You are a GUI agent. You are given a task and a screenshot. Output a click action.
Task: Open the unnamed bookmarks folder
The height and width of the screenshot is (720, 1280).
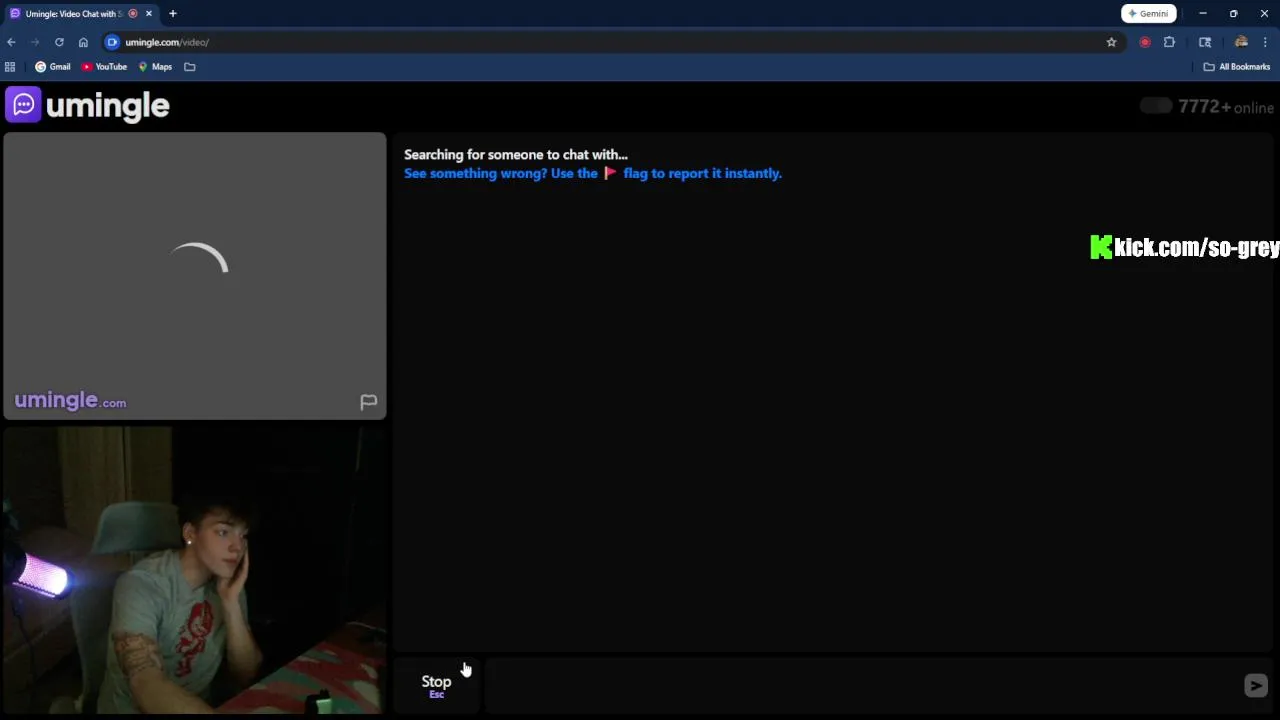click(x=190, y=67)
